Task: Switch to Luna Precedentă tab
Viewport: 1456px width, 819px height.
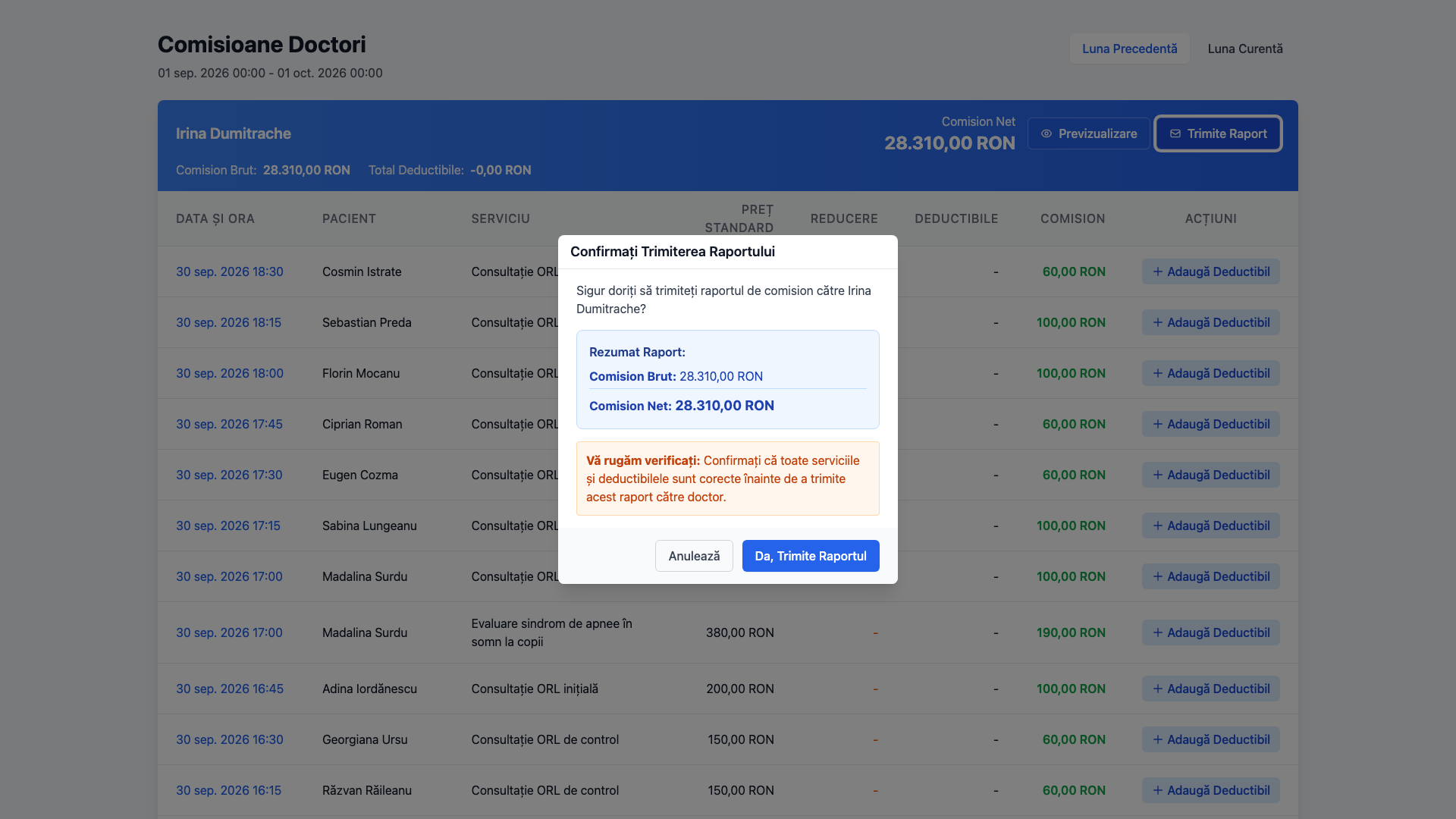Action: tap(1129, 49)
